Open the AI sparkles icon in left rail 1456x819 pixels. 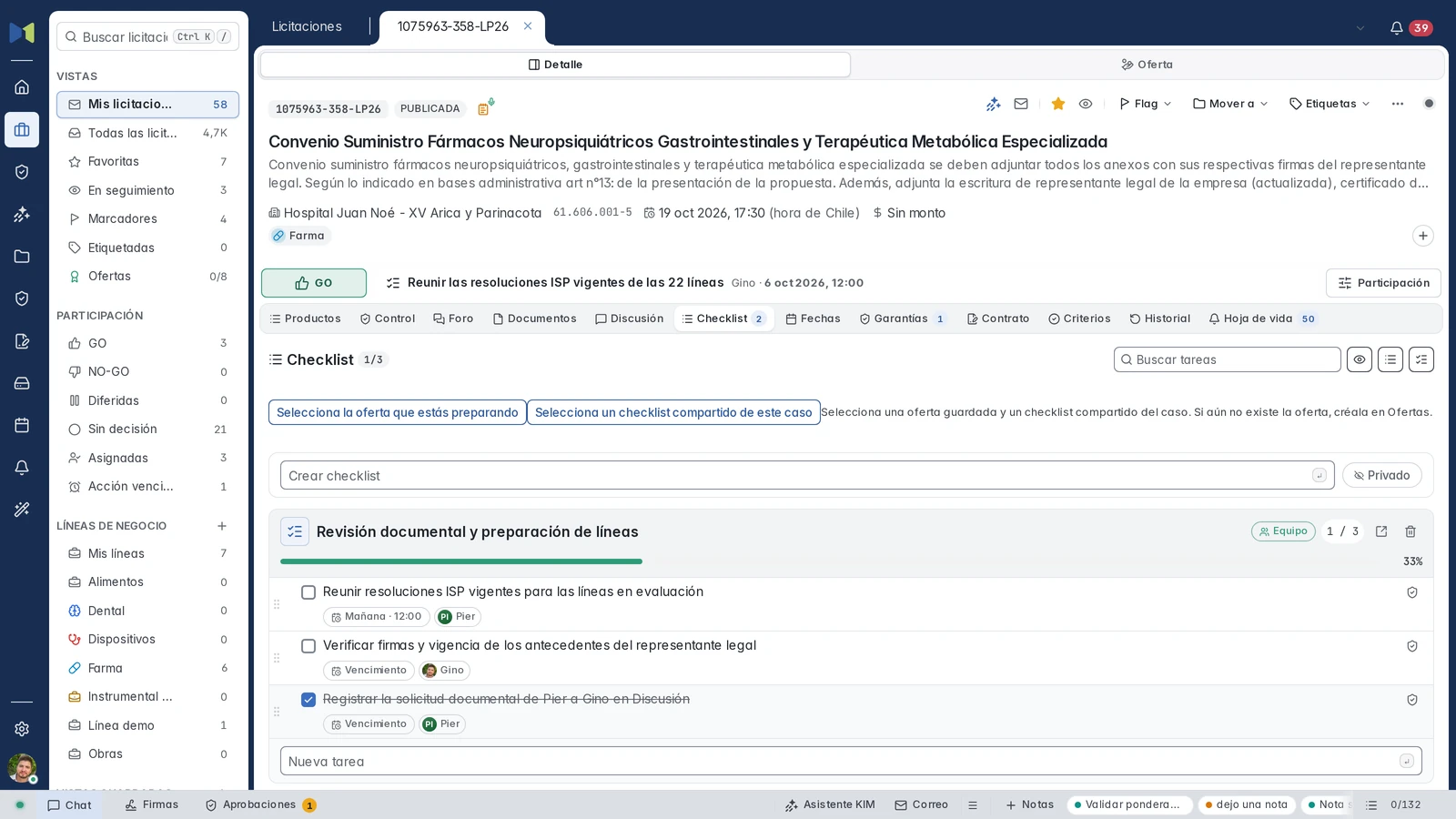click(22, 215)
